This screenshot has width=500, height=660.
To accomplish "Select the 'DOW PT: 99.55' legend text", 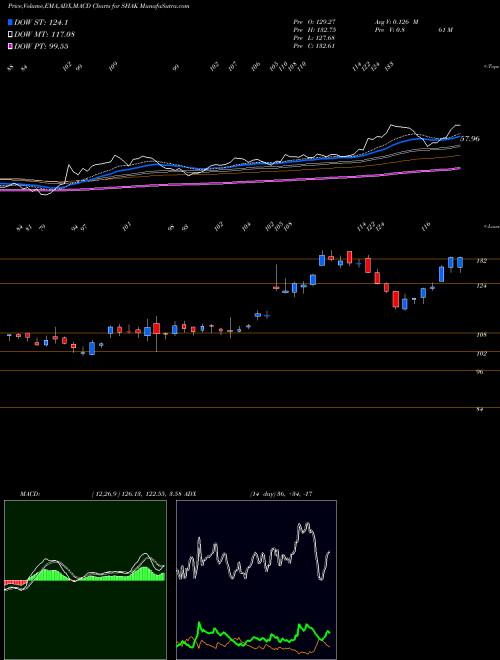I will tap(41, 46).
